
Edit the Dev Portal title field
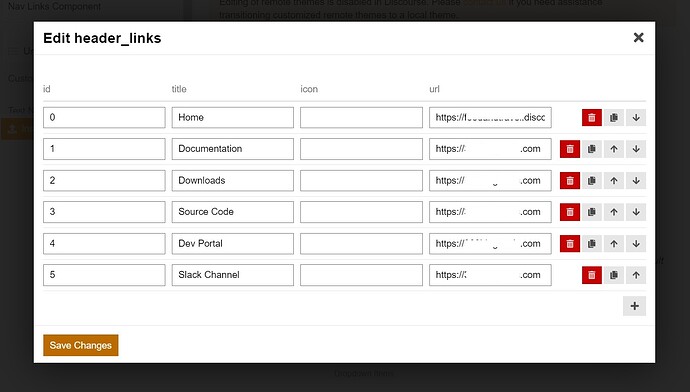(x=233, y=244)
